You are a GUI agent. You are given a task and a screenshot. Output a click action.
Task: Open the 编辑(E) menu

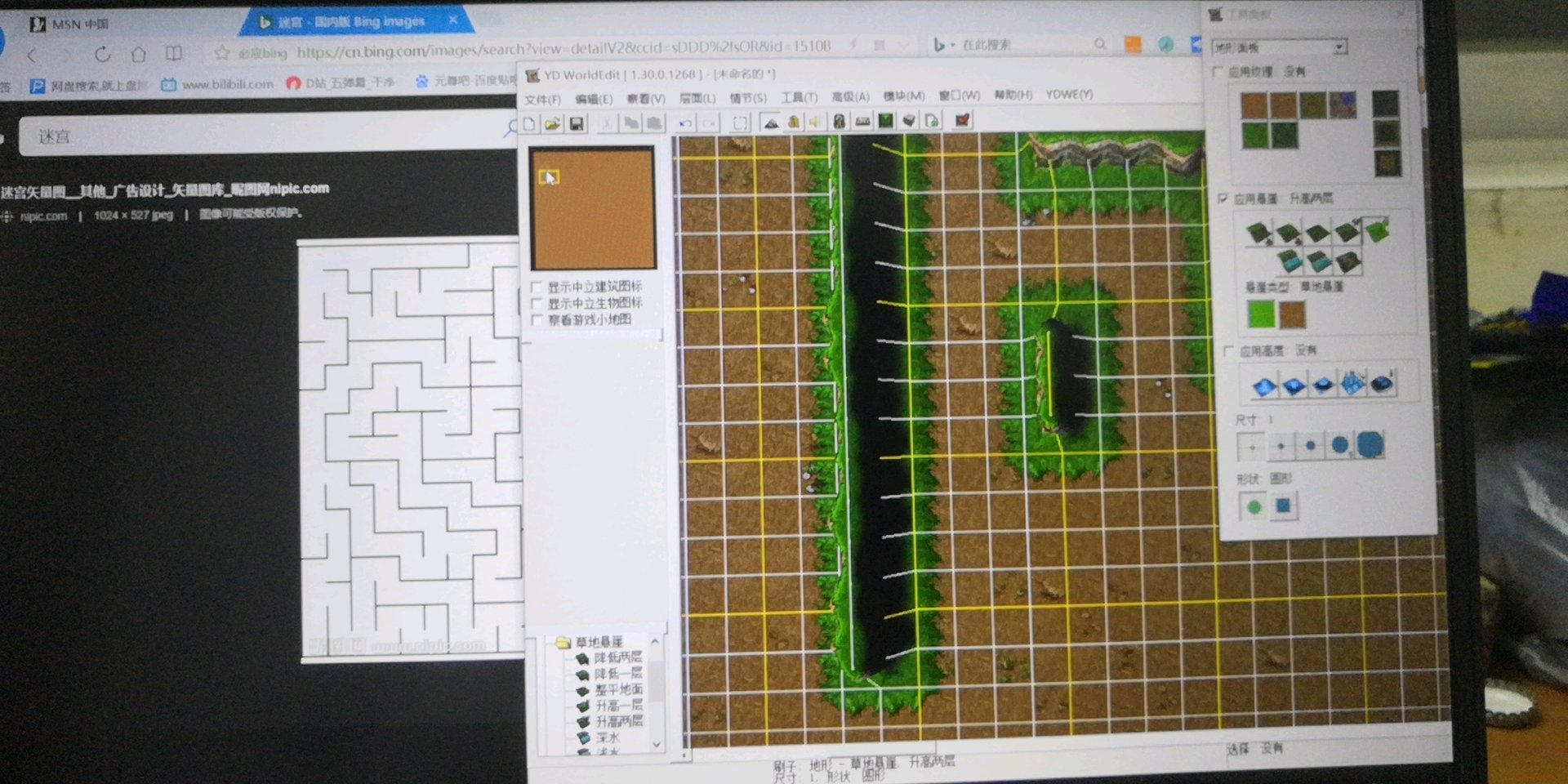(594, 99)
